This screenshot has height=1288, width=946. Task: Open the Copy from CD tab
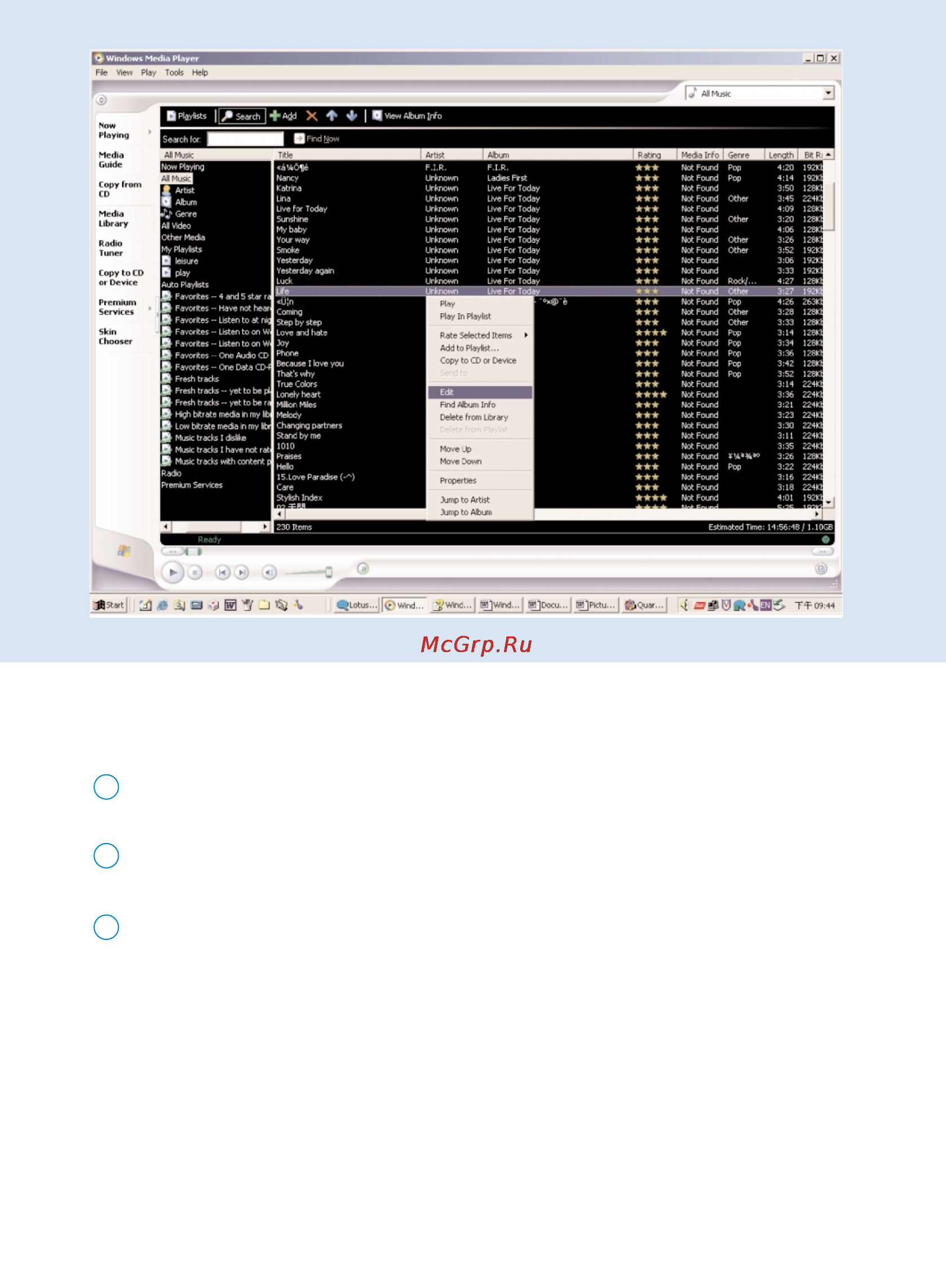(x=120, y=190)
